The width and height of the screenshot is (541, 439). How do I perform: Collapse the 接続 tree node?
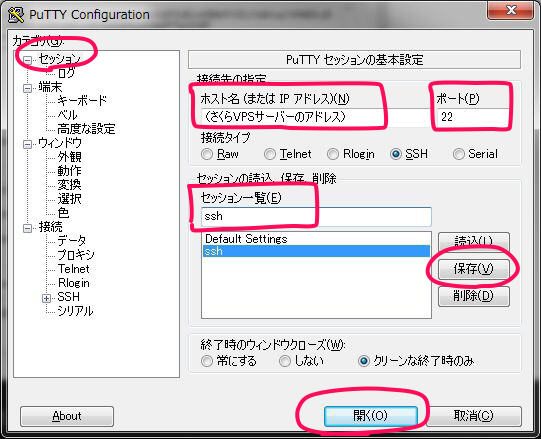point(27,228)
